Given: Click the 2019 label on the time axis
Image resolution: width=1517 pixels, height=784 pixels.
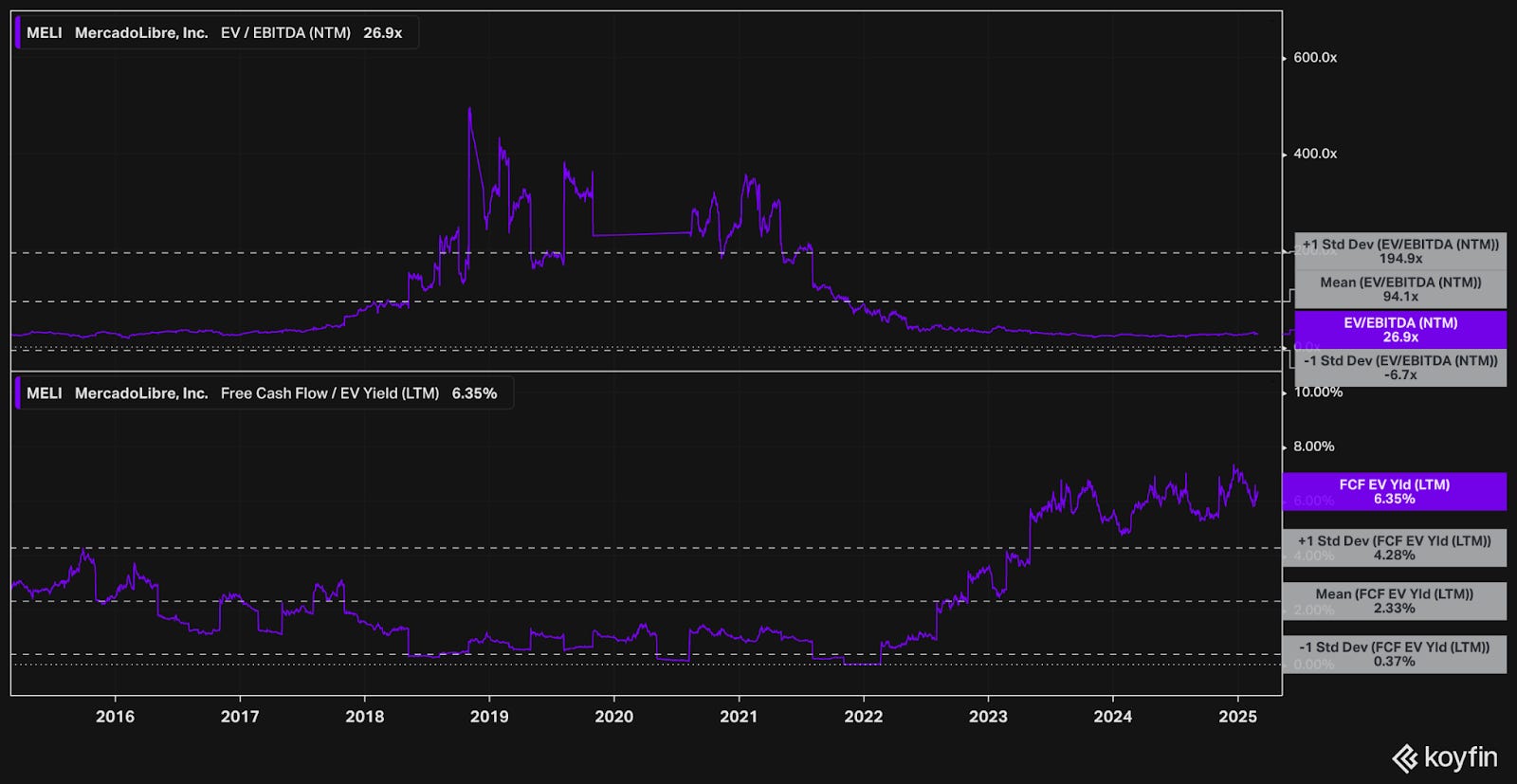Looking at the screenshot, I should (x=489, y=717).
